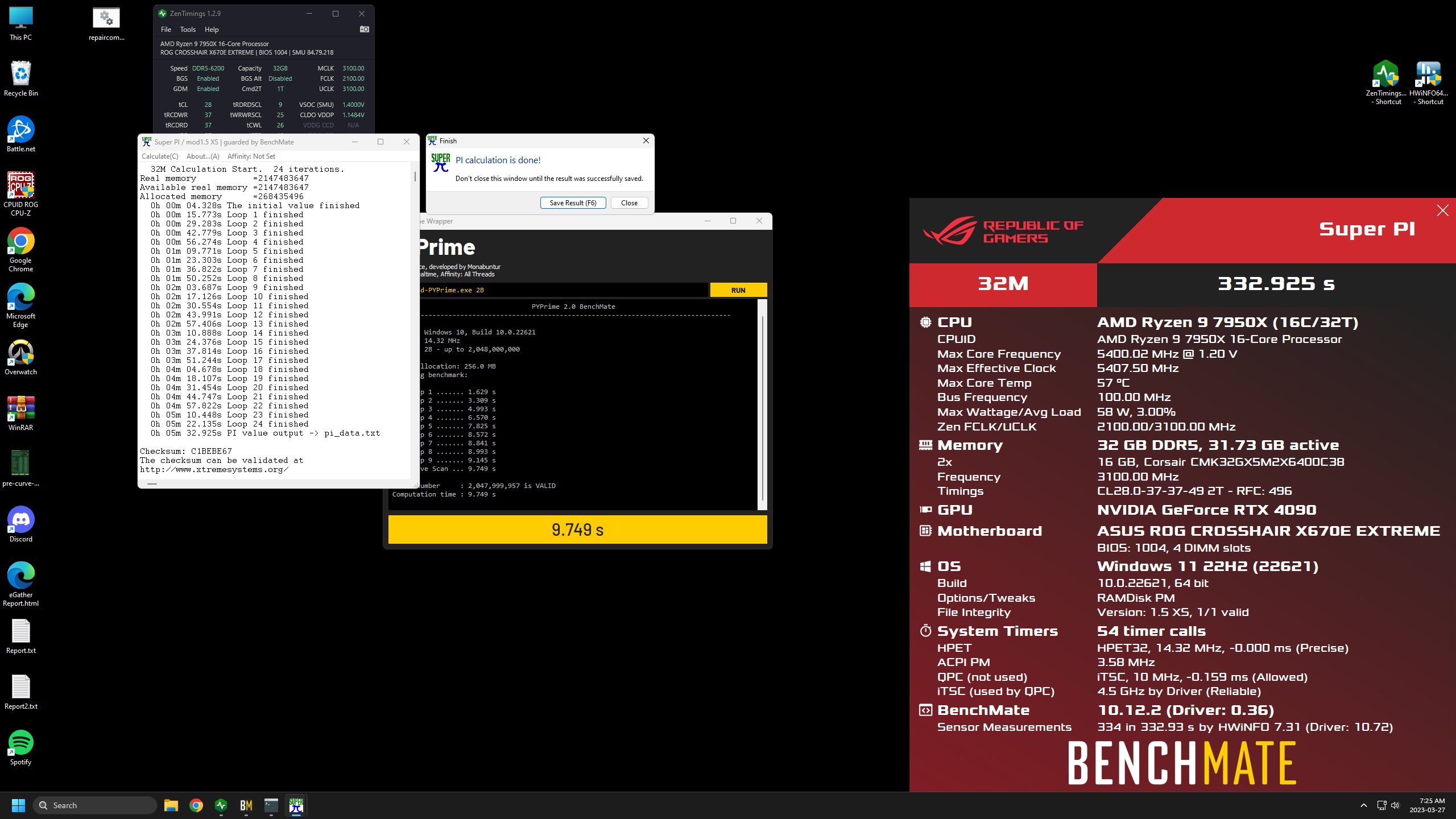Click Save Result (F6) button
Image resolution: width=1456 pixels, height=819 pixels.
(573, 203)
